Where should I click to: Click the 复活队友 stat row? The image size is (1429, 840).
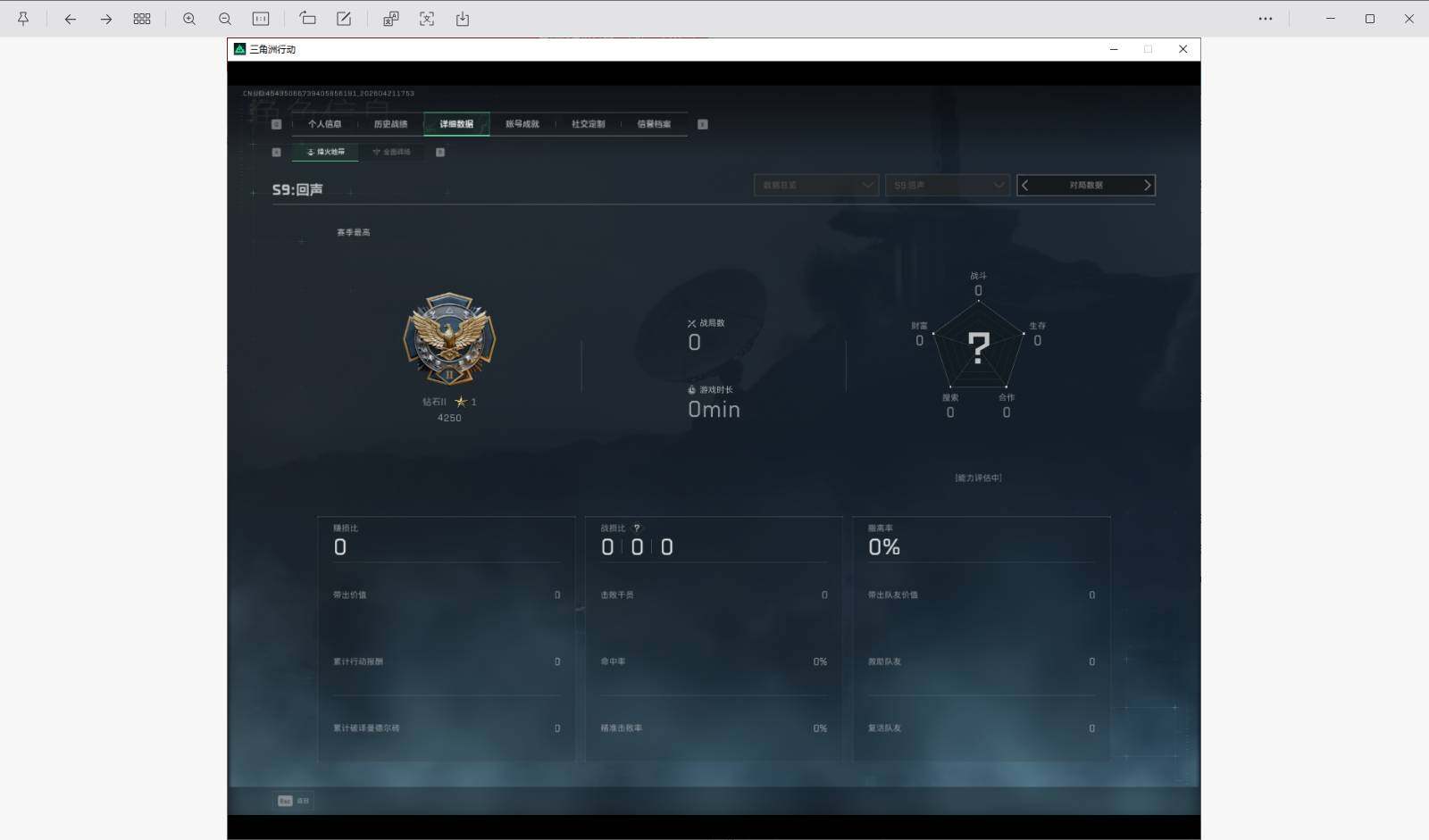point(982,728)
